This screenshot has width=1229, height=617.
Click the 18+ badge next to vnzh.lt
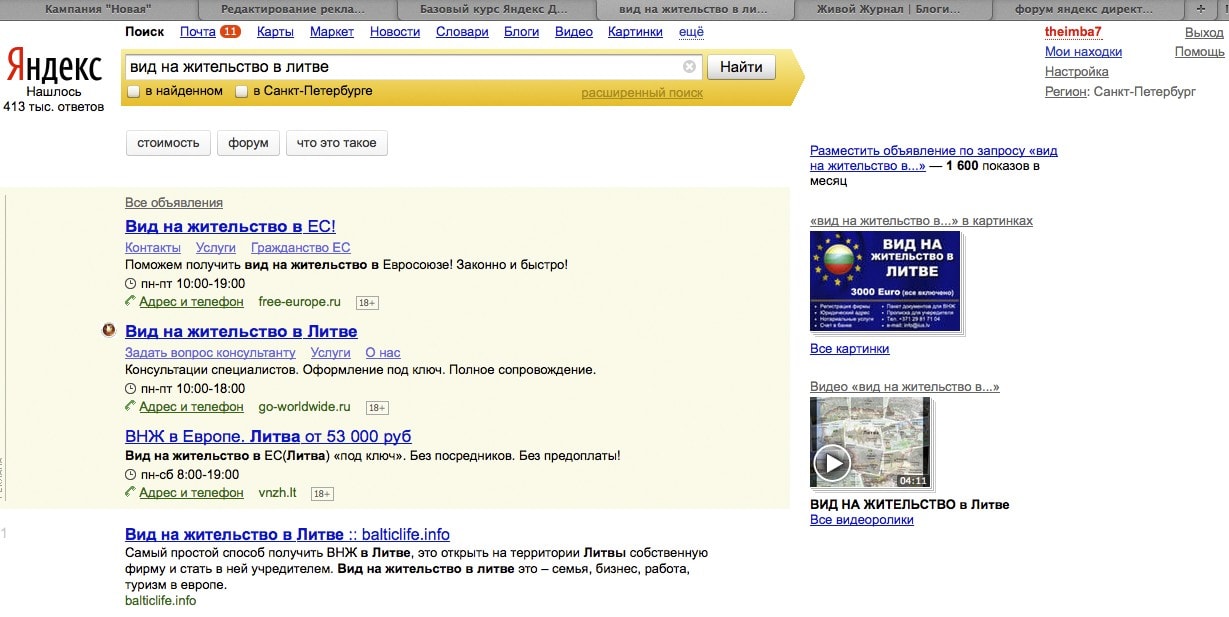coord(322,494)
